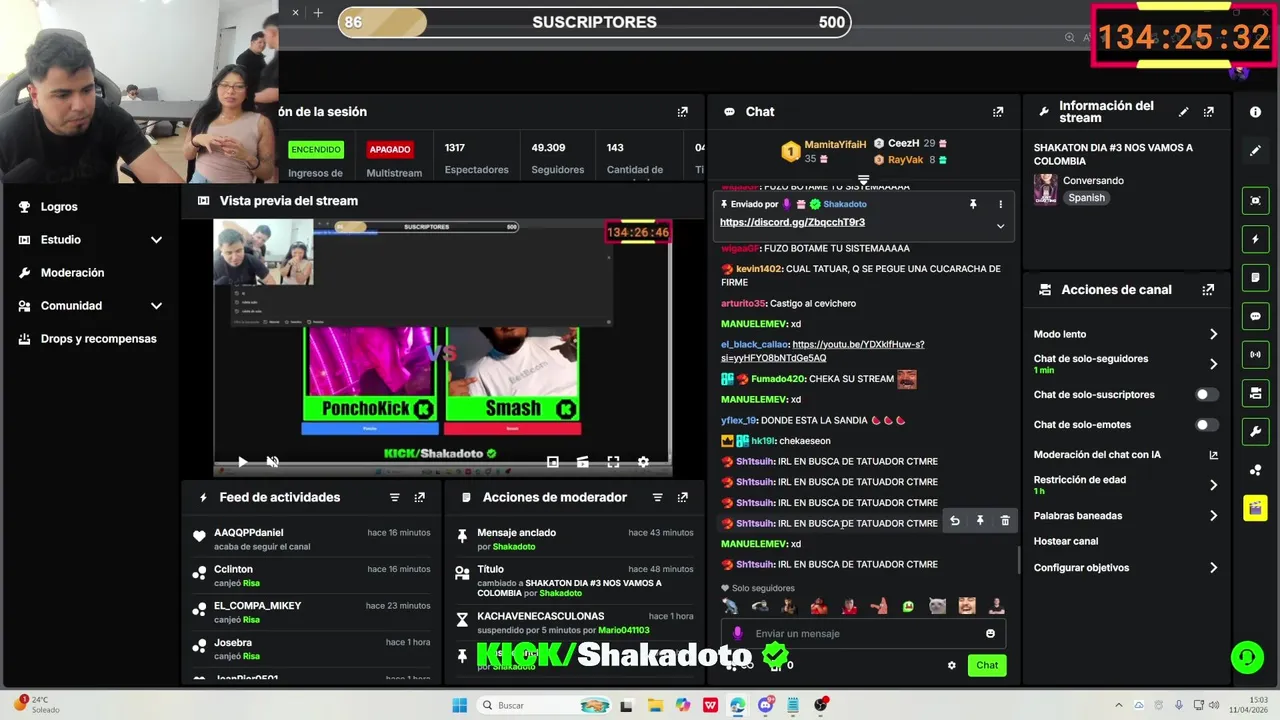Pop out the Chat panel
Image resolution: width=1280 pixels, height=720 pixels.
coord(997,112)
